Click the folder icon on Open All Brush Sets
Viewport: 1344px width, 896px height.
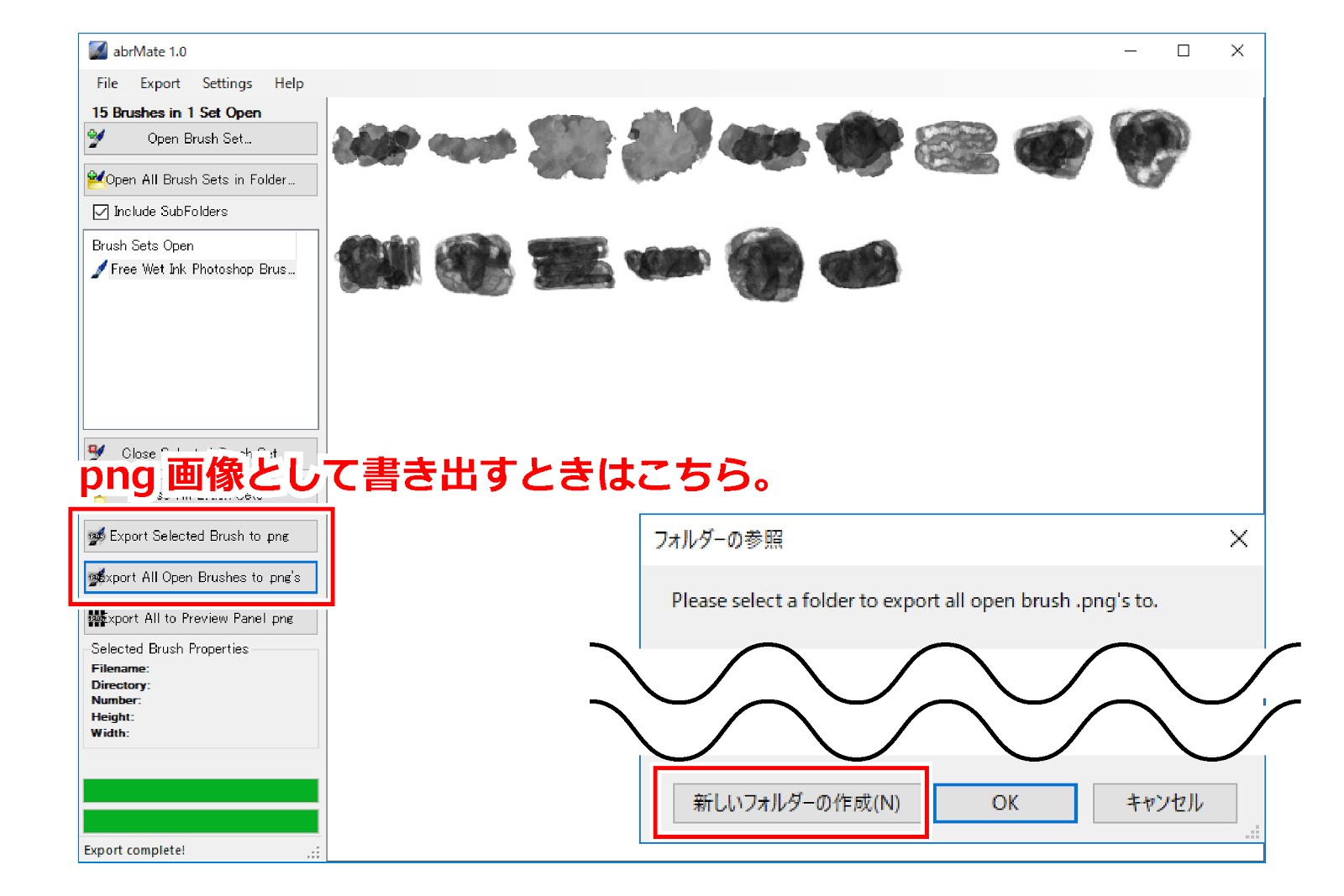[96, 179]
